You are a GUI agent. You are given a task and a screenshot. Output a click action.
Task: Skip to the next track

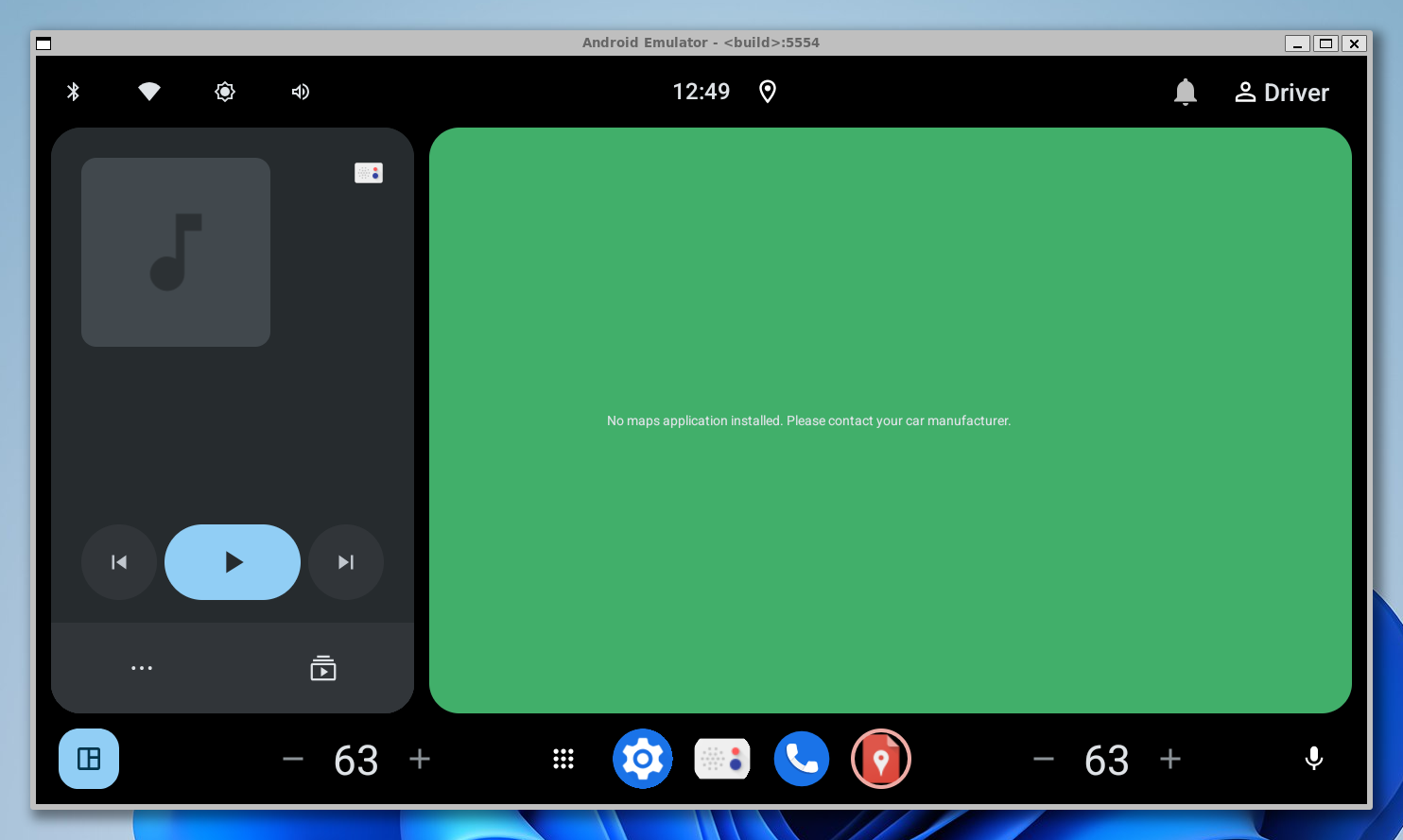(345, 562)
